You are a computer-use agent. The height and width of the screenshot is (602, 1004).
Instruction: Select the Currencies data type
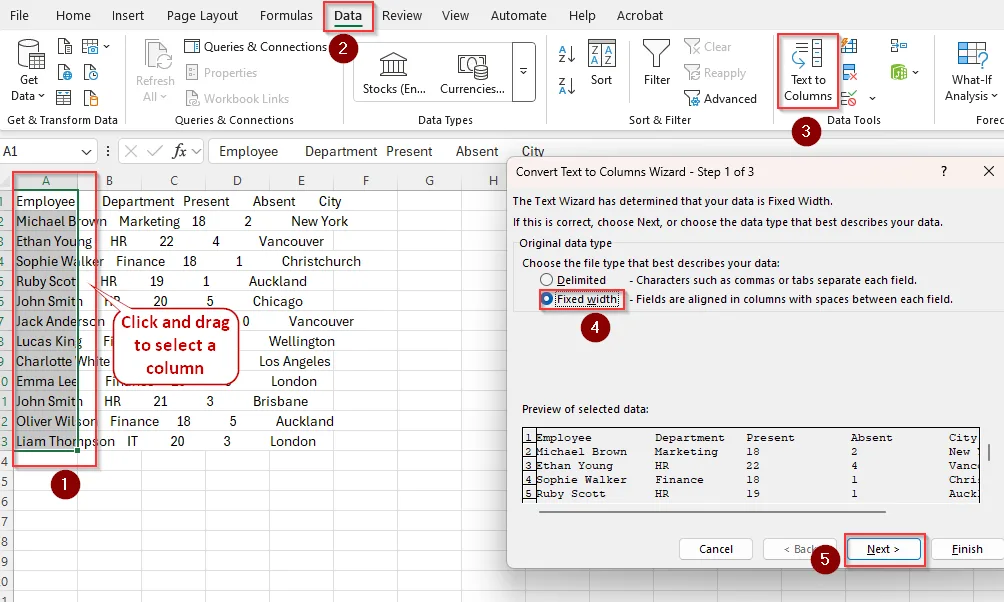[473, 72]
